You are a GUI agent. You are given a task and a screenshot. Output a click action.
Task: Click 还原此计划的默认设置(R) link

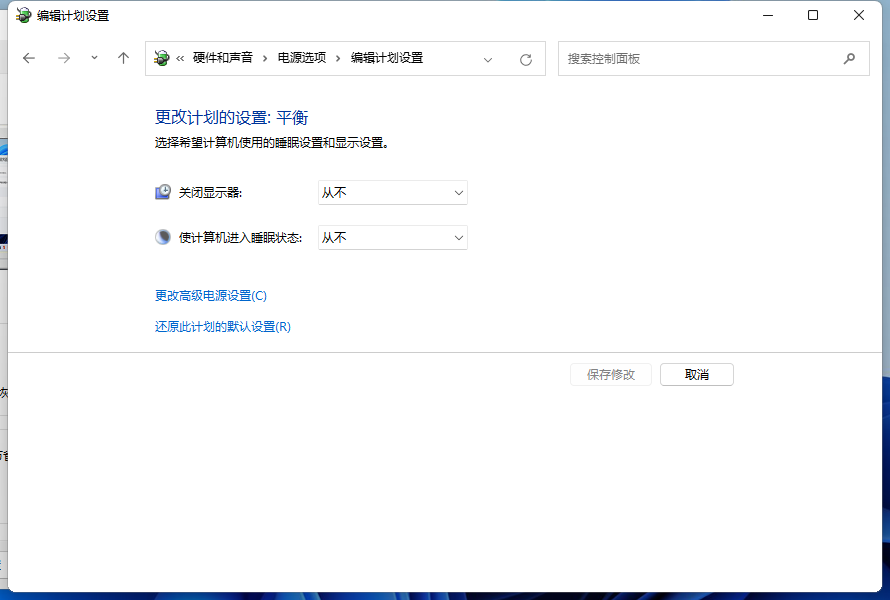pos(222,326)
